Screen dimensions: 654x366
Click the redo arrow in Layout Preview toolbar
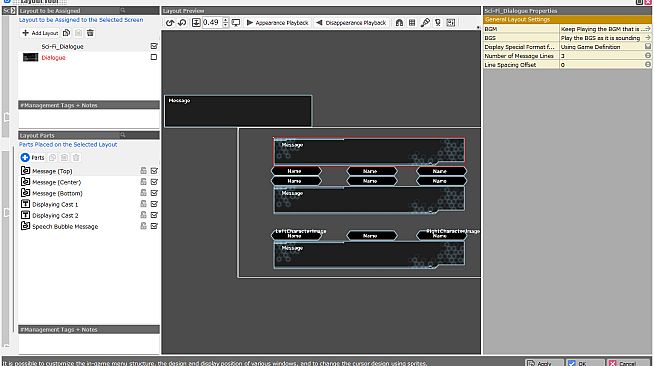(182, 23)
